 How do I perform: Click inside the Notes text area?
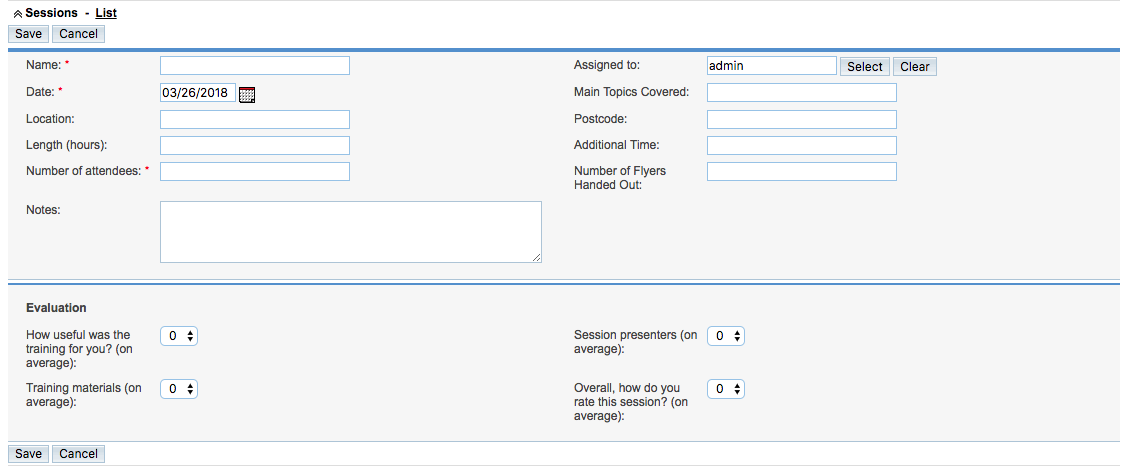[x=351, y=232]
